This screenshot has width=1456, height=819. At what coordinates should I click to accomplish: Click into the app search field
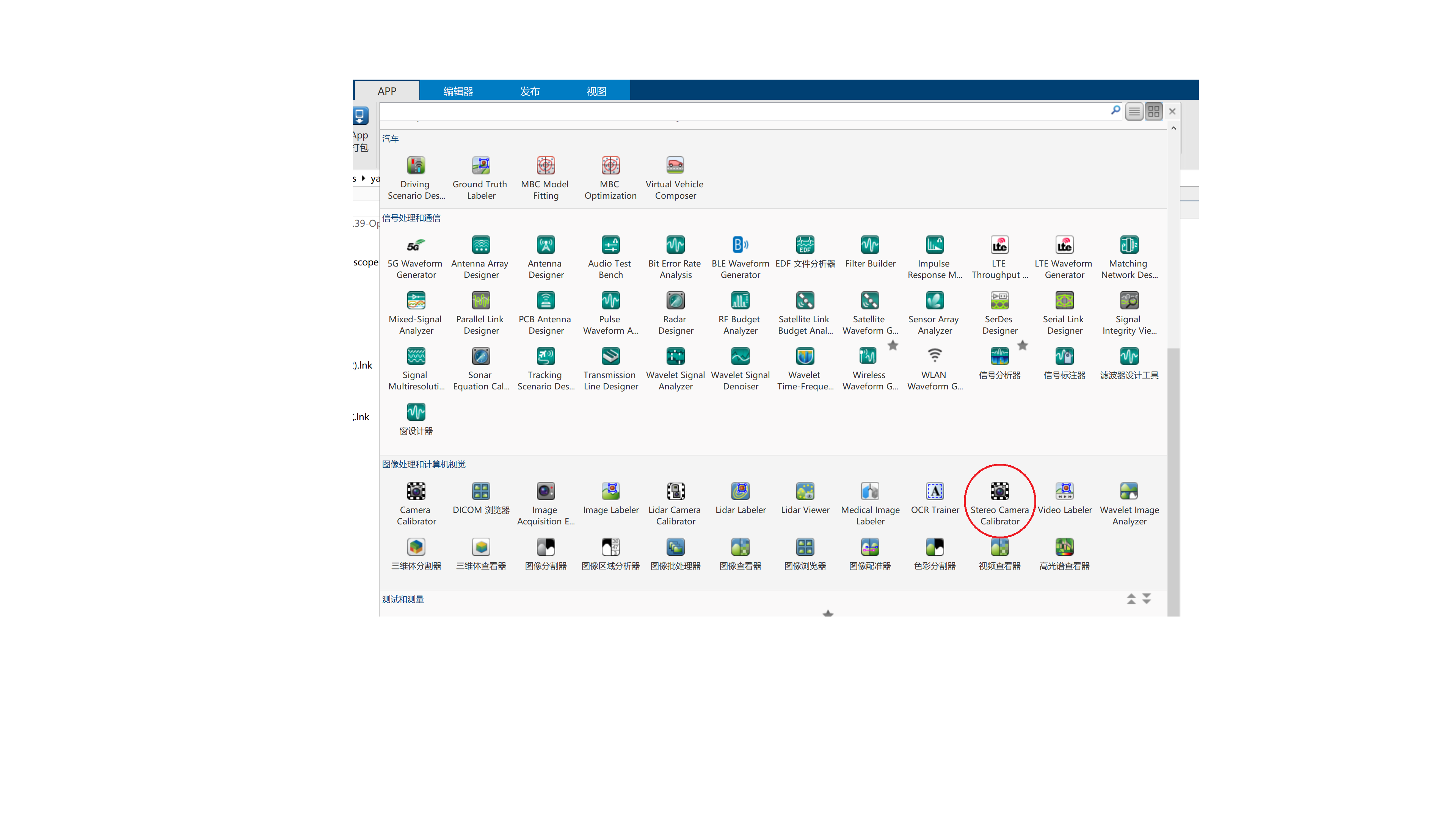(x=735, y=111)
